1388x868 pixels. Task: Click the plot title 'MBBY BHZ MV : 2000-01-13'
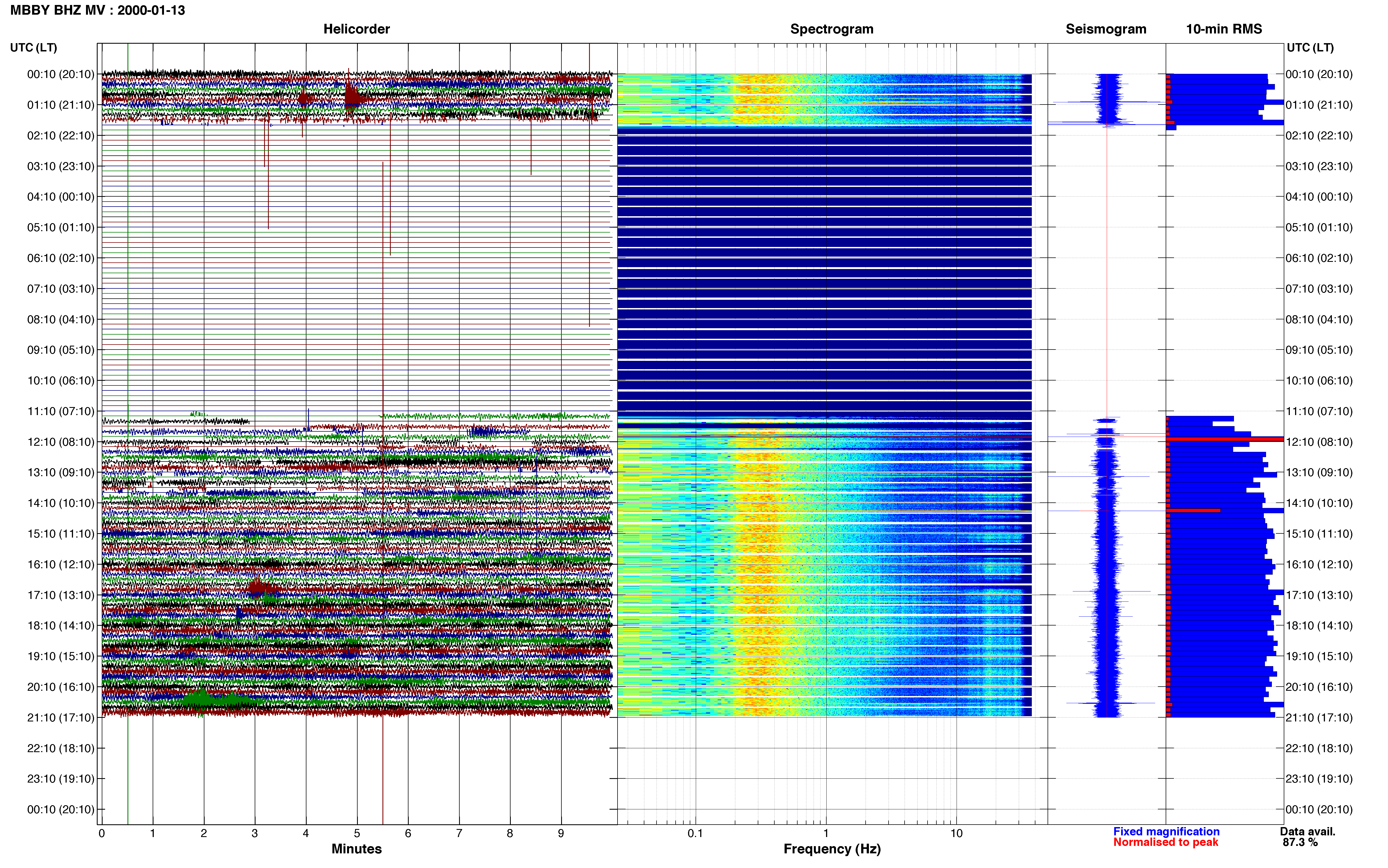[x=98, y=10]
